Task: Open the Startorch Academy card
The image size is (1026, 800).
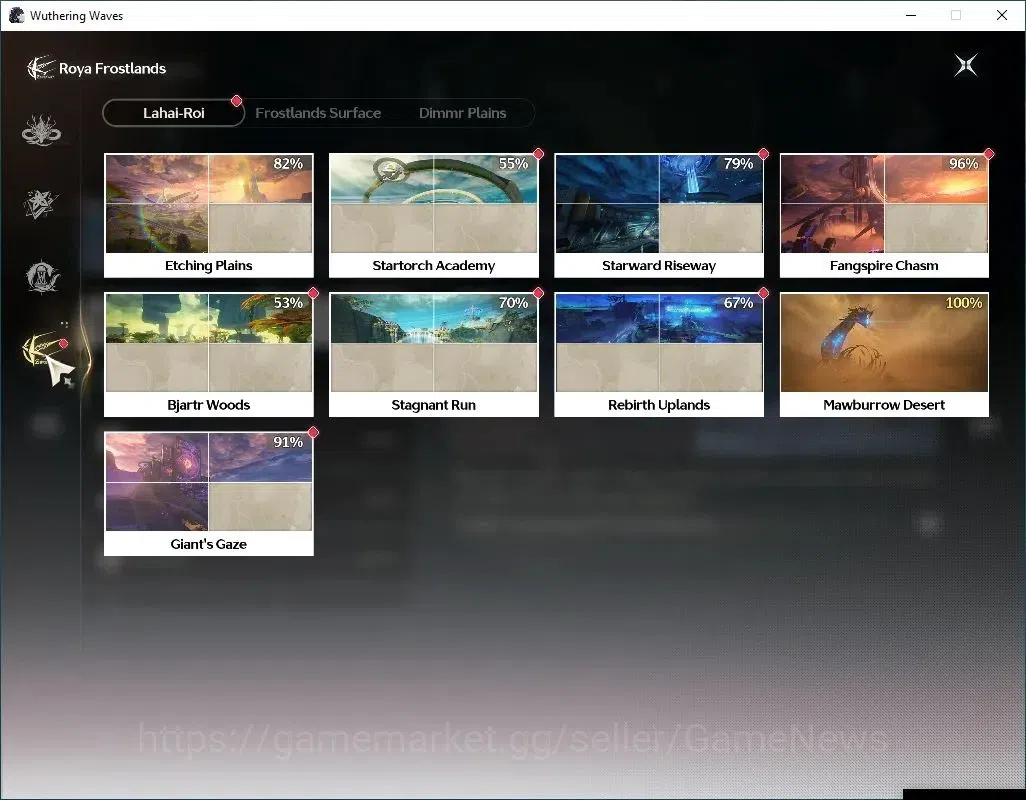Action: [x=434, y=215]
